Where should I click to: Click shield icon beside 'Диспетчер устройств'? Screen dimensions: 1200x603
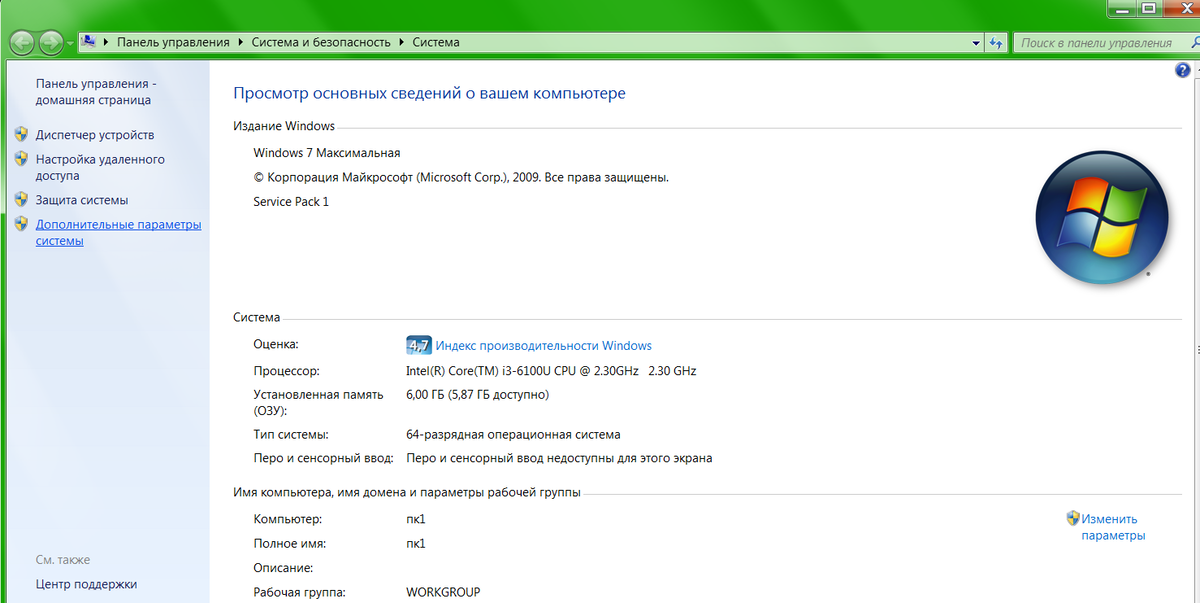[x=21, y=134]
